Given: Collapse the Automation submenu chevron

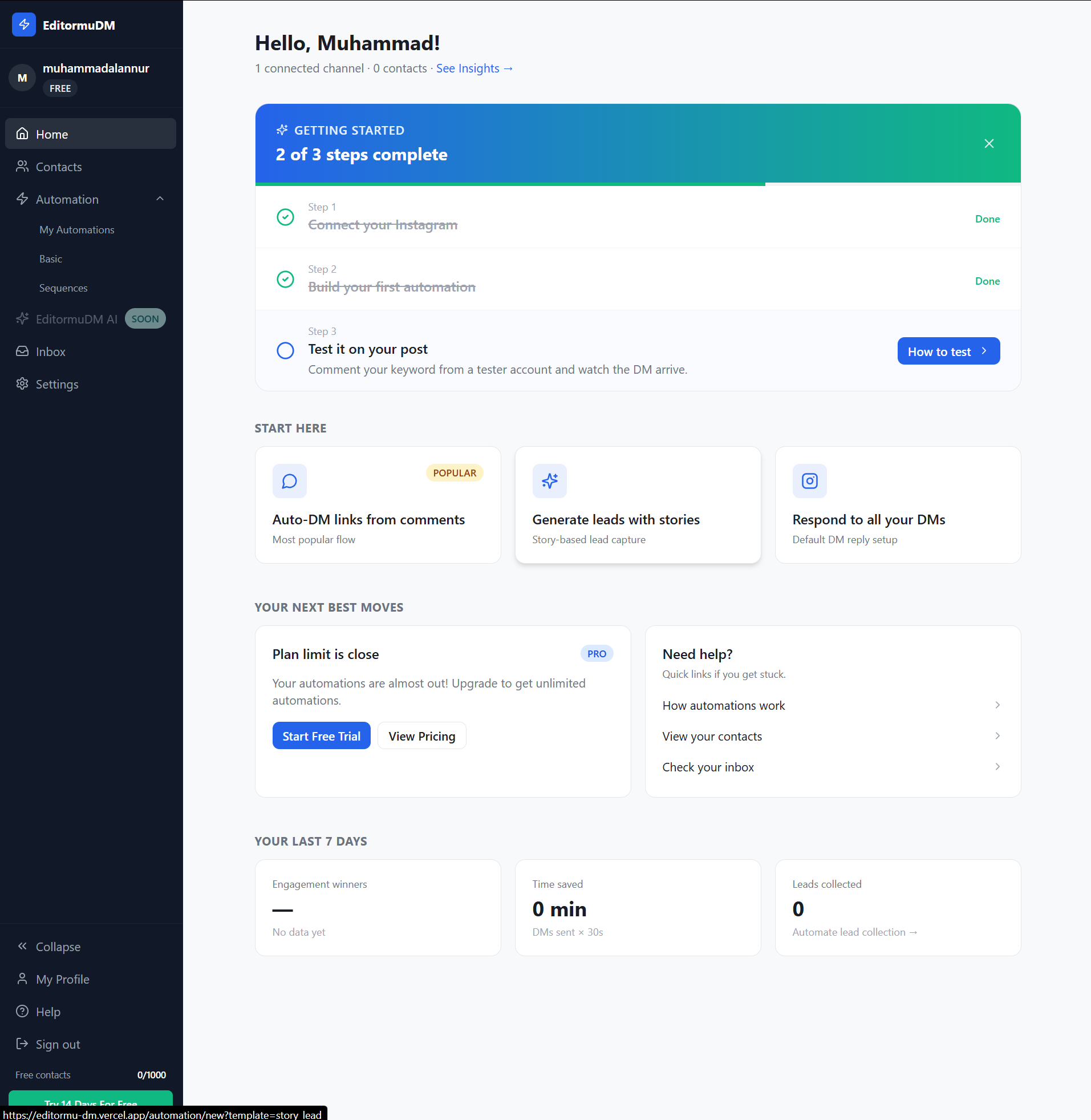Looking at the screenshot, I should coord(160,199).
